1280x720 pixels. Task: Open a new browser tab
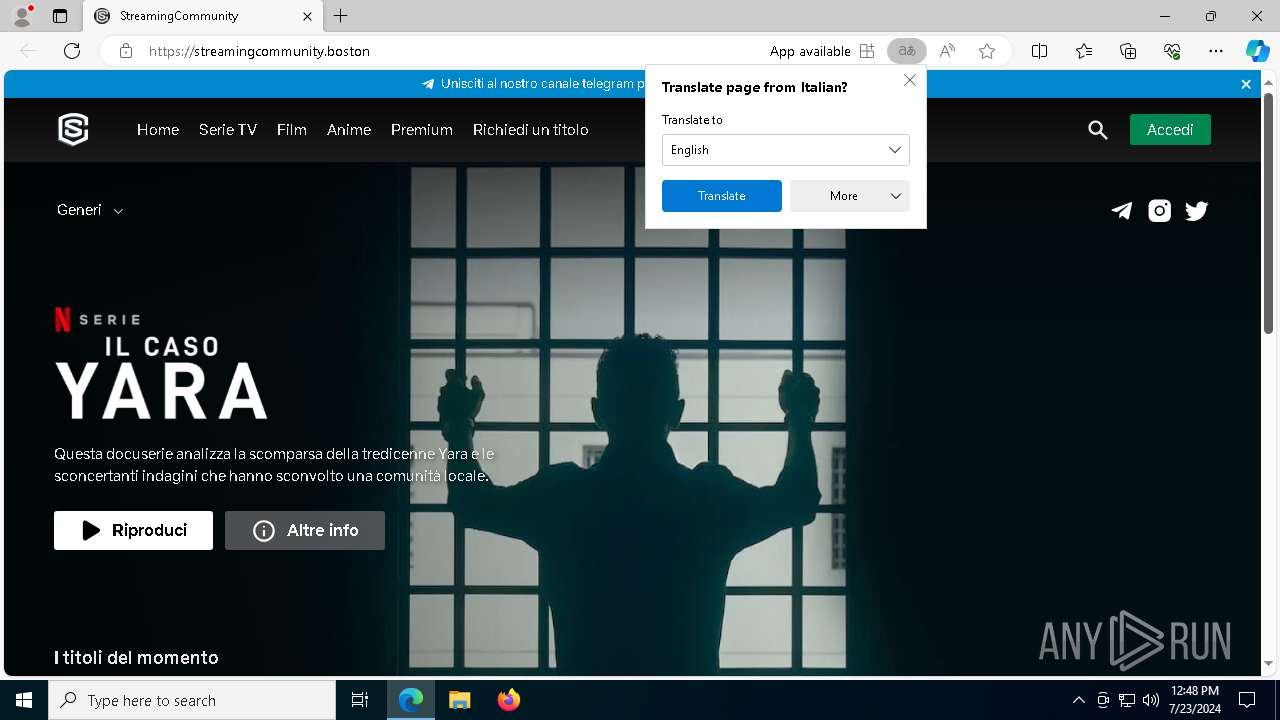pyautogui.click(x=341, y=16)
